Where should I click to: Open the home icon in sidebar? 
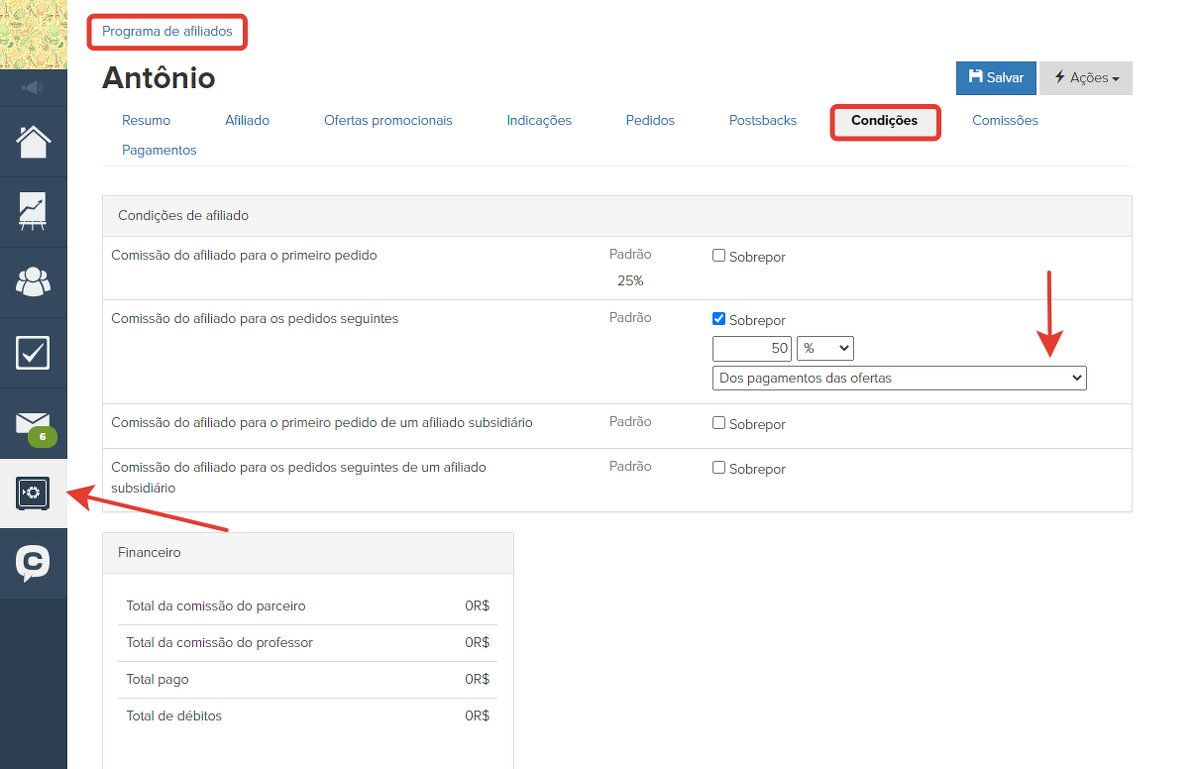[33, 142]
